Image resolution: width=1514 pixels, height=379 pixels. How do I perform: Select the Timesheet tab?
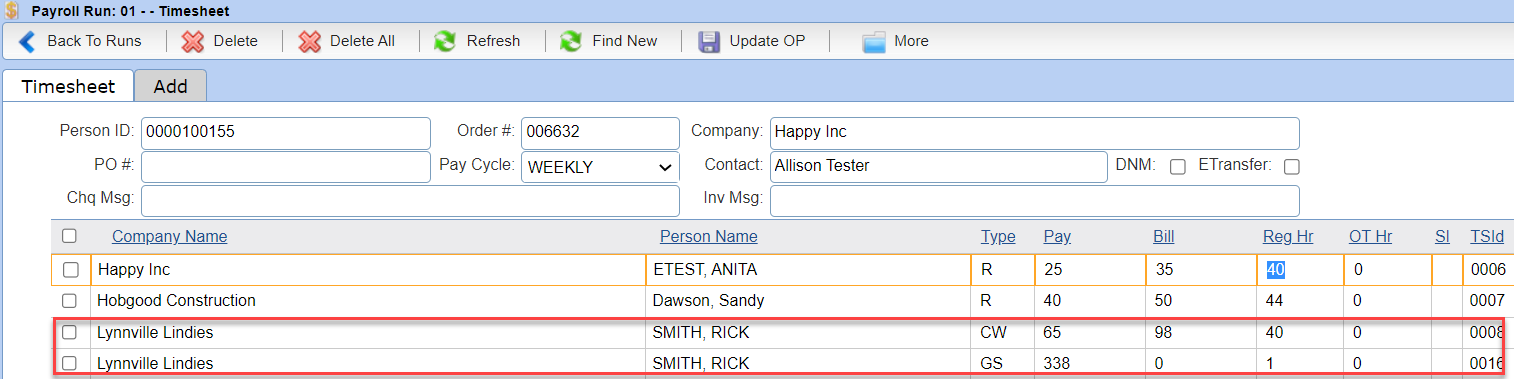[x=68, y=86]
